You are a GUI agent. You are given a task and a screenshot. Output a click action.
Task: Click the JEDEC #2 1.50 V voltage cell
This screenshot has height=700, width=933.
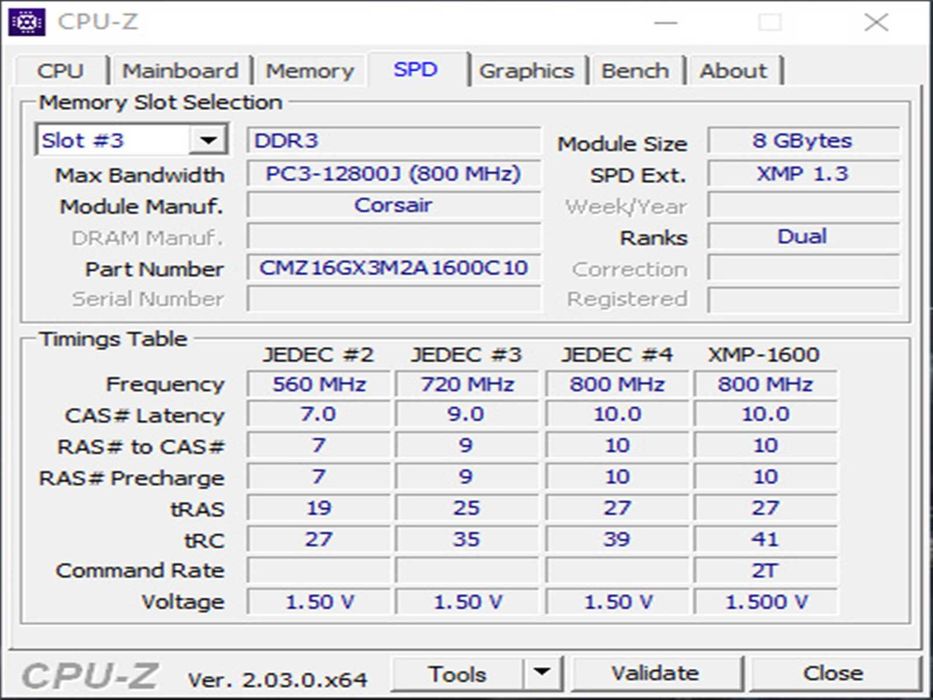click(318, 602)
